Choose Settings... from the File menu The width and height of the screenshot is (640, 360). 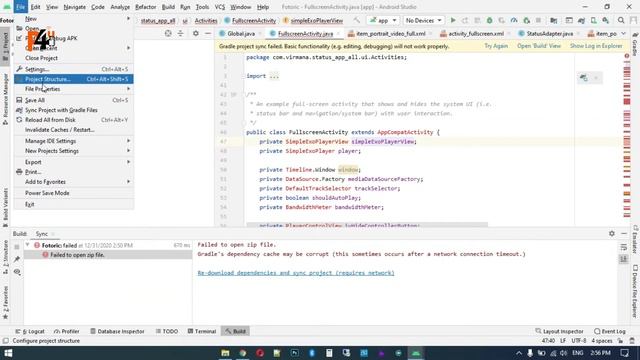pyautogui.click(x=74, y=69)
